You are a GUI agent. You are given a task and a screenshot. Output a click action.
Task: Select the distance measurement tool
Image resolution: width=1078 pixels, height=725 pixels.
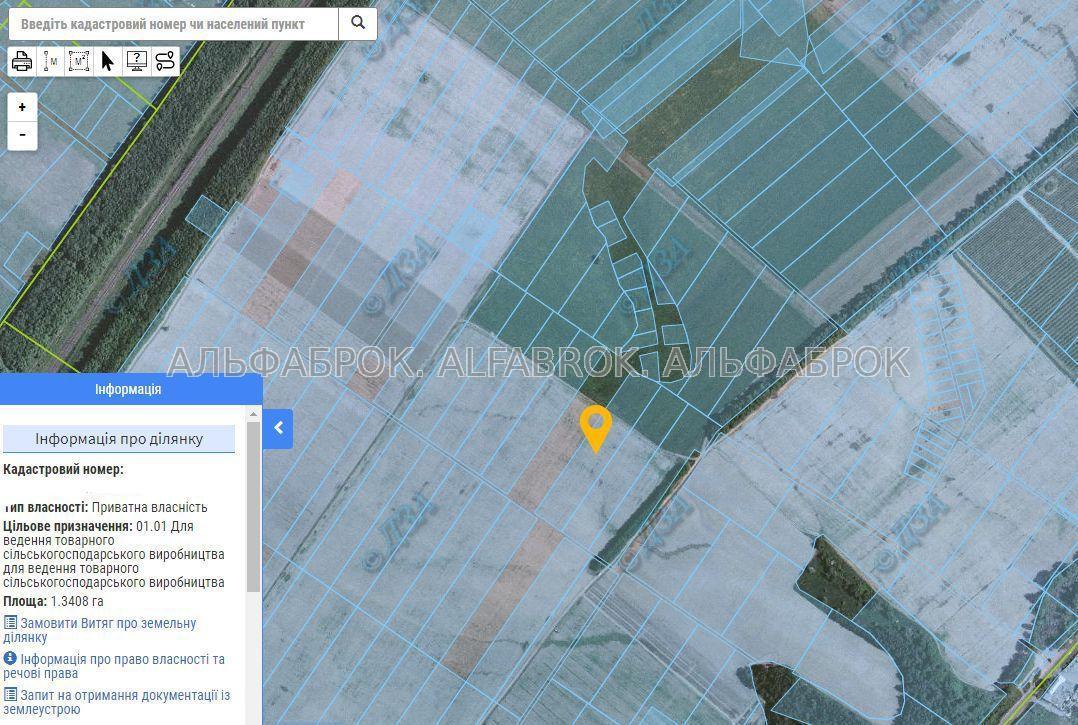tap(51, 61)
